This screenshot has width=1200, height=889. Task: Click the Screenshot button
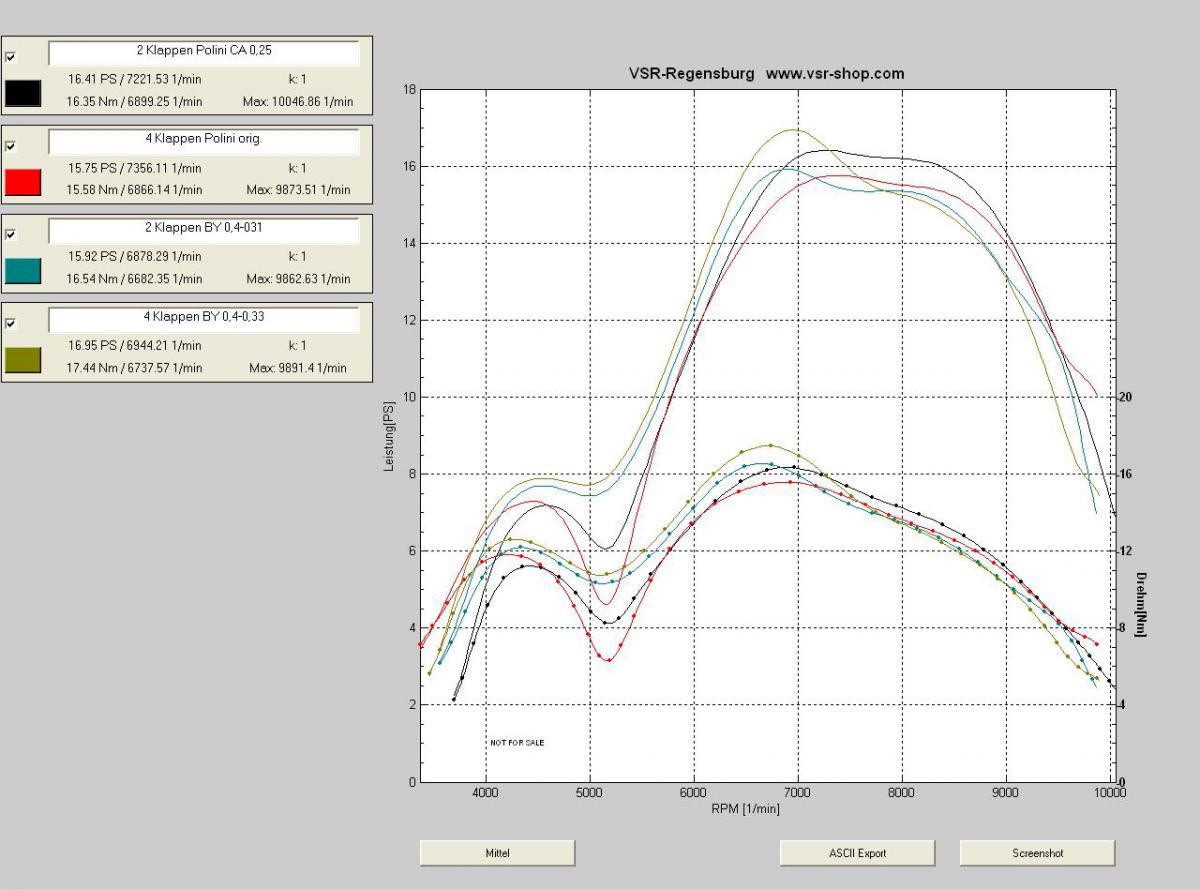(x=1037, y=853)
